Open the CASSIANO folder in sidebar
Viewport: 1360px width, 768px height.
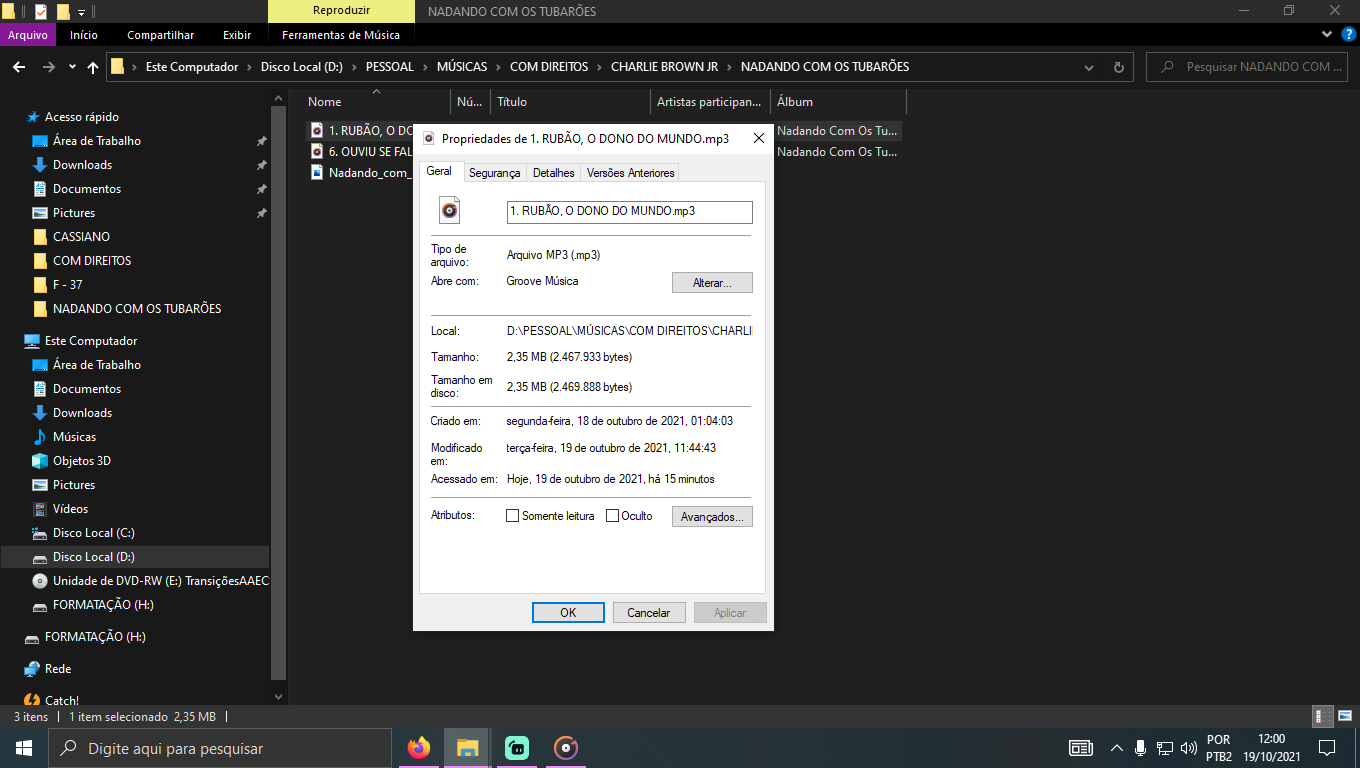(x=81, y=237)
